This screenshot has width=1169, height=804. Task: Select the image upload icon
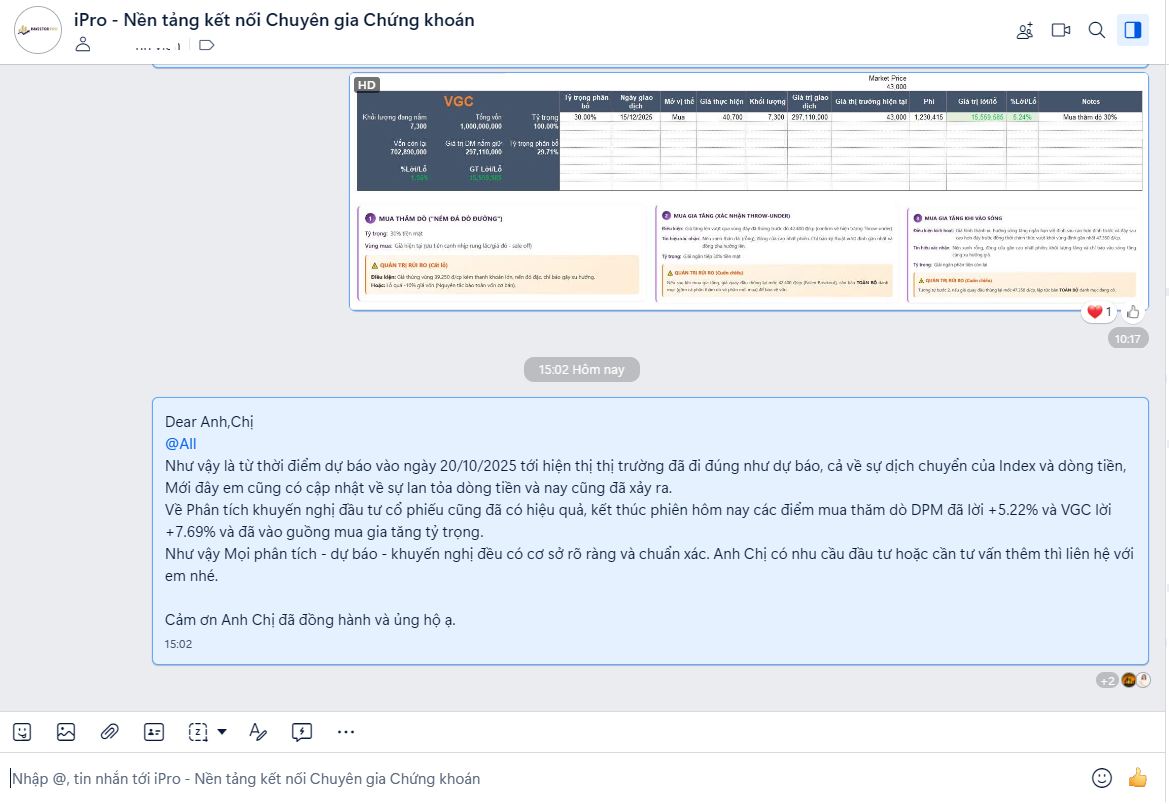[66, 731]
